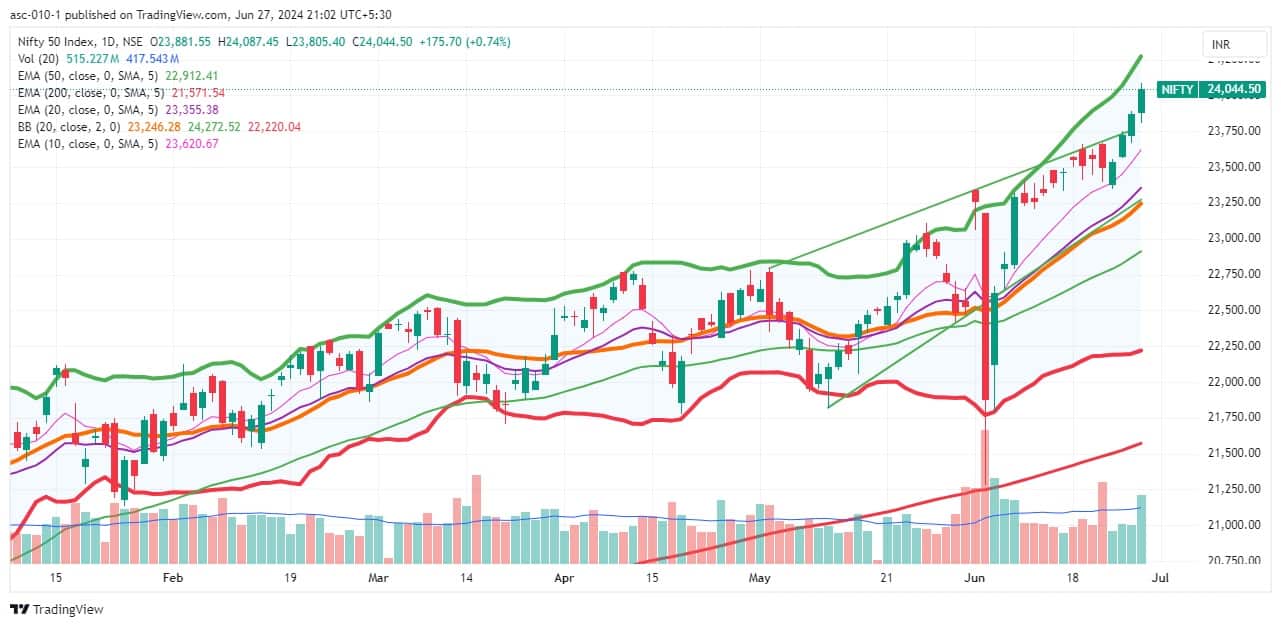The width and height of the screenshot is (1281, 627).
Task: Click the NIFTY 24,044.50 price label
Action: click(x=1212, y=89)
